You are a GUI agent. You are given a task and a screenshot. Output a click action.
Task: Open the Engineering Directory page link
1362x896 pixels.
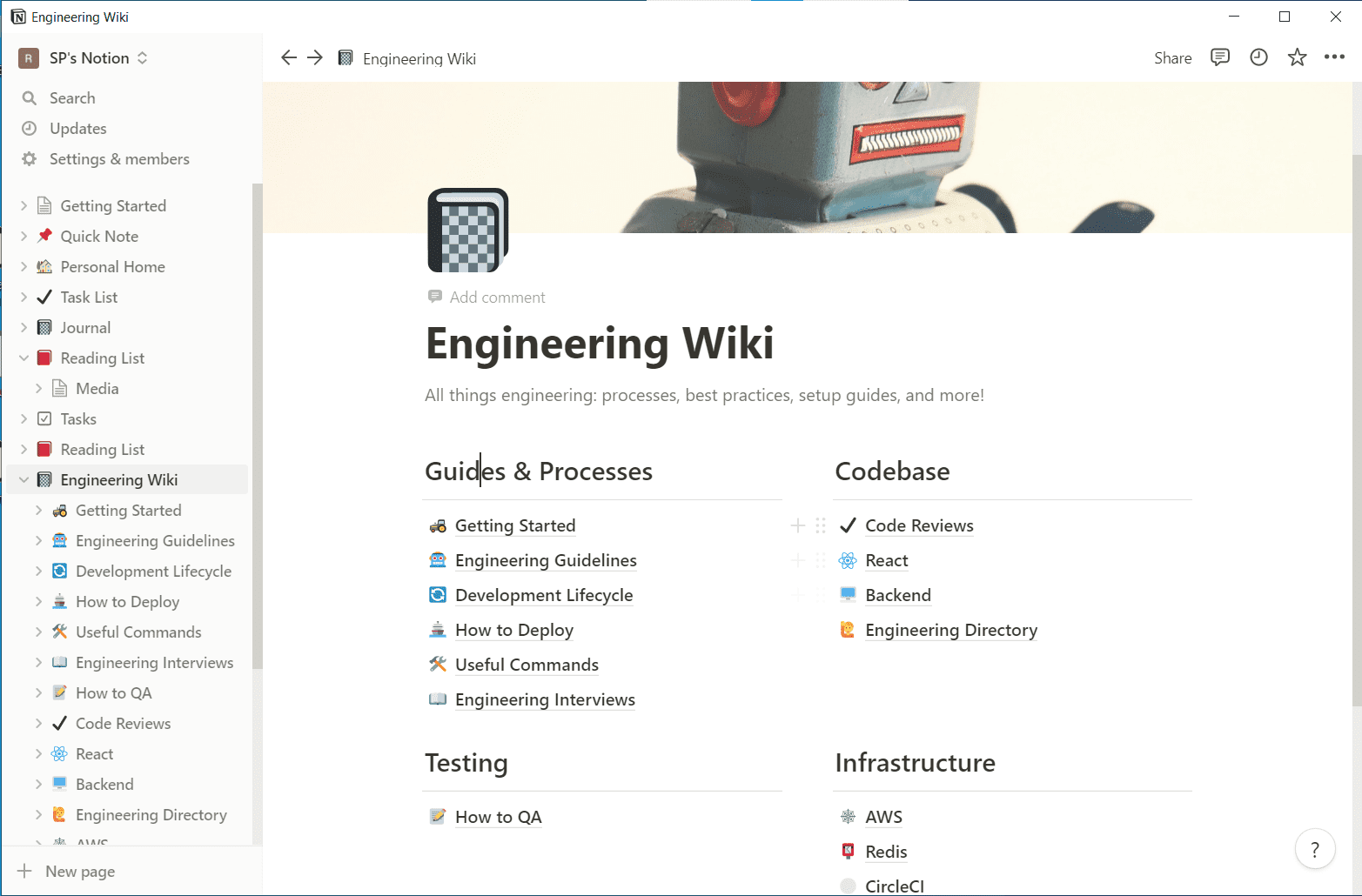pyautogui.click(x=951, y=631)
